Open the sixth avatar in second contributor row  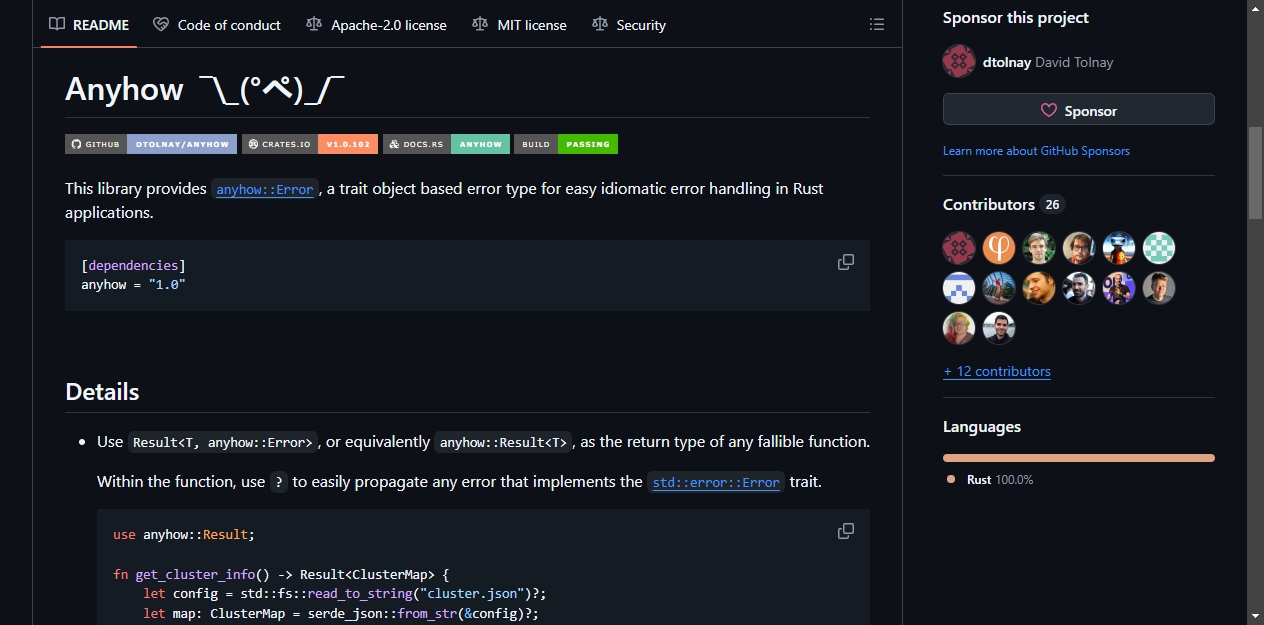(1159, 288)
